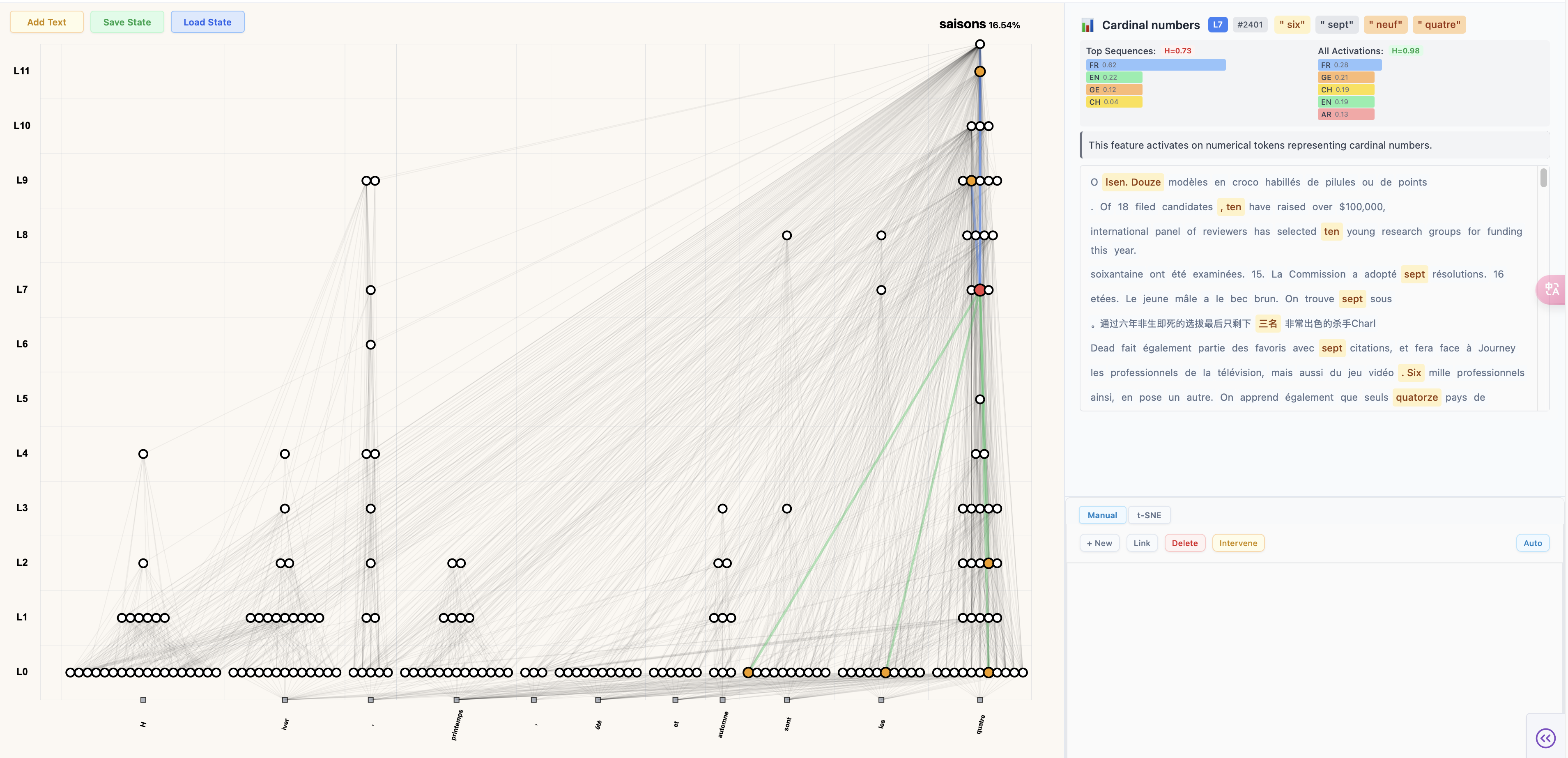The image size is (1568, 758).
Task: Click the token square marker above 'quatre'
Action: pyautogui.click(x=979, y=700)
